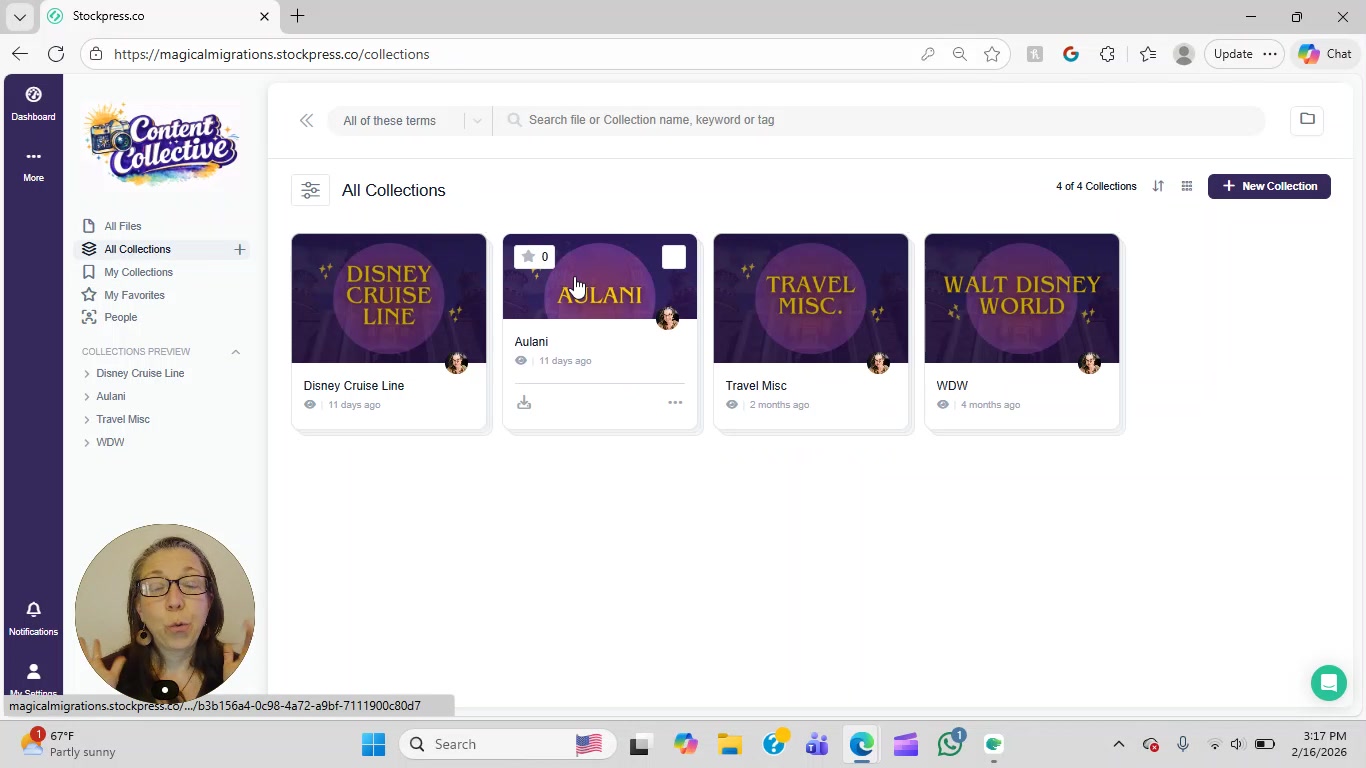Refresh the browser page
This screenshot has height=768, width=1366.
pyautogui.click(x=56, y=54)
